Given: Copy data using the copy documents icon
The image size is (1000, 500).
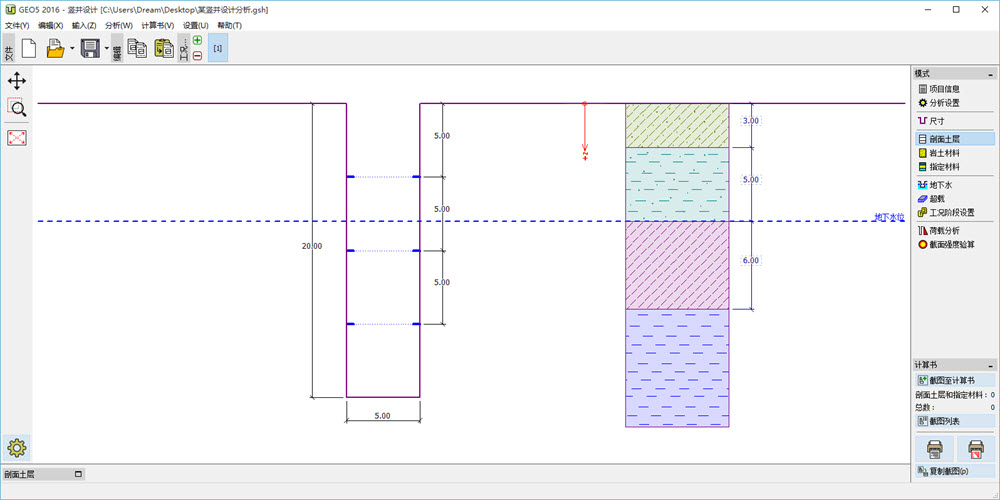Looking at the screenshot, I should [136, 48].
